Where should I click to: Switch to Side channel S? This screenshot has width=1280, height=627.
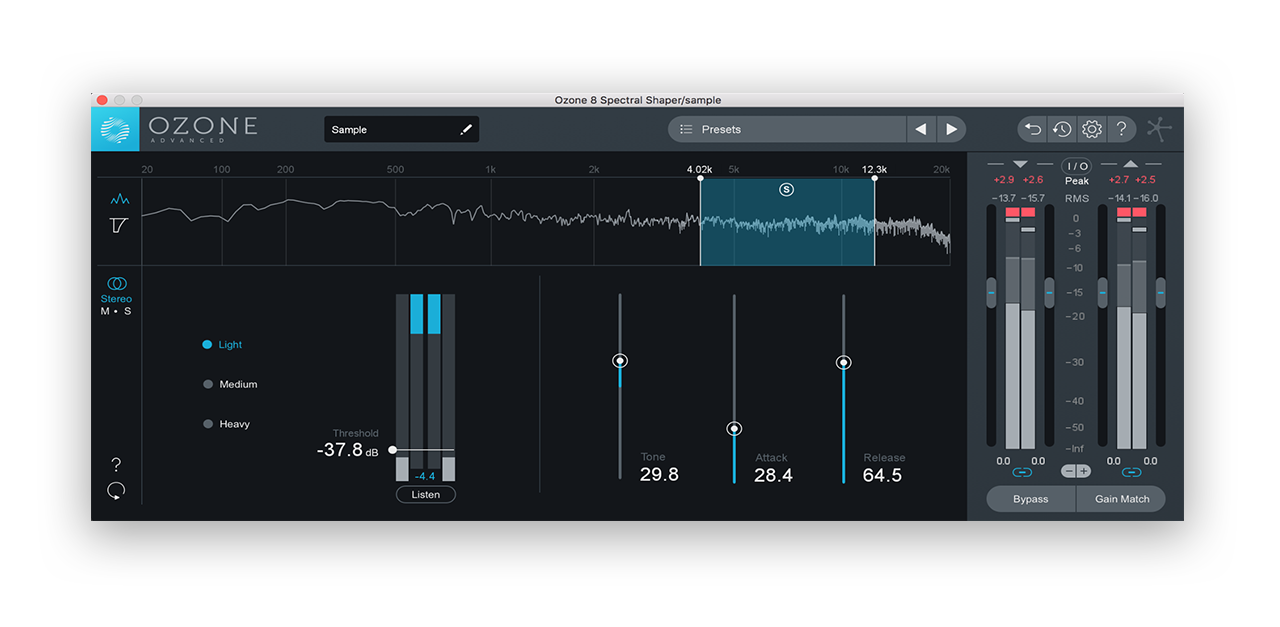pos(128,311)
